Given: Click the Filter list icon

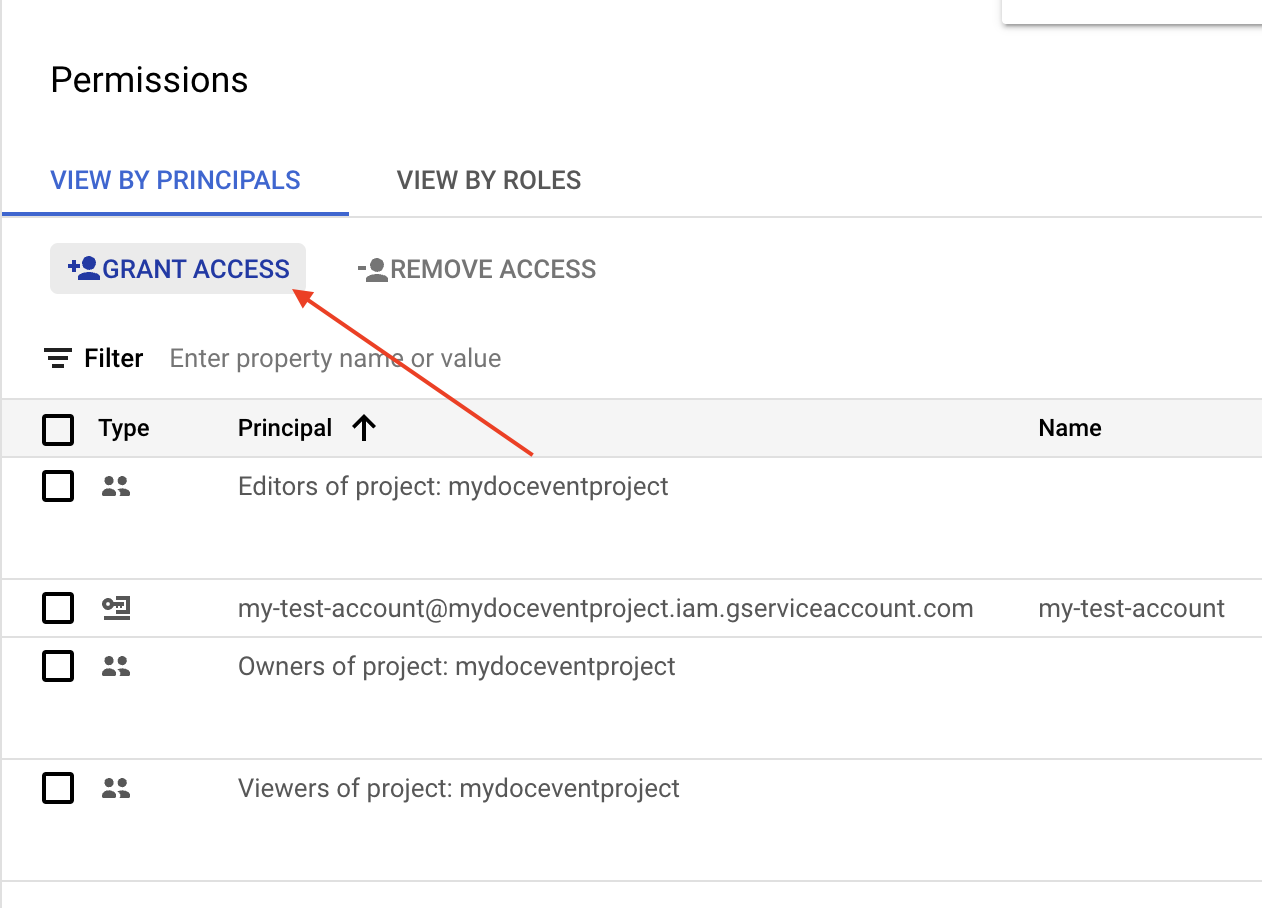Looking at the screenshot, I should pos(58,358).
